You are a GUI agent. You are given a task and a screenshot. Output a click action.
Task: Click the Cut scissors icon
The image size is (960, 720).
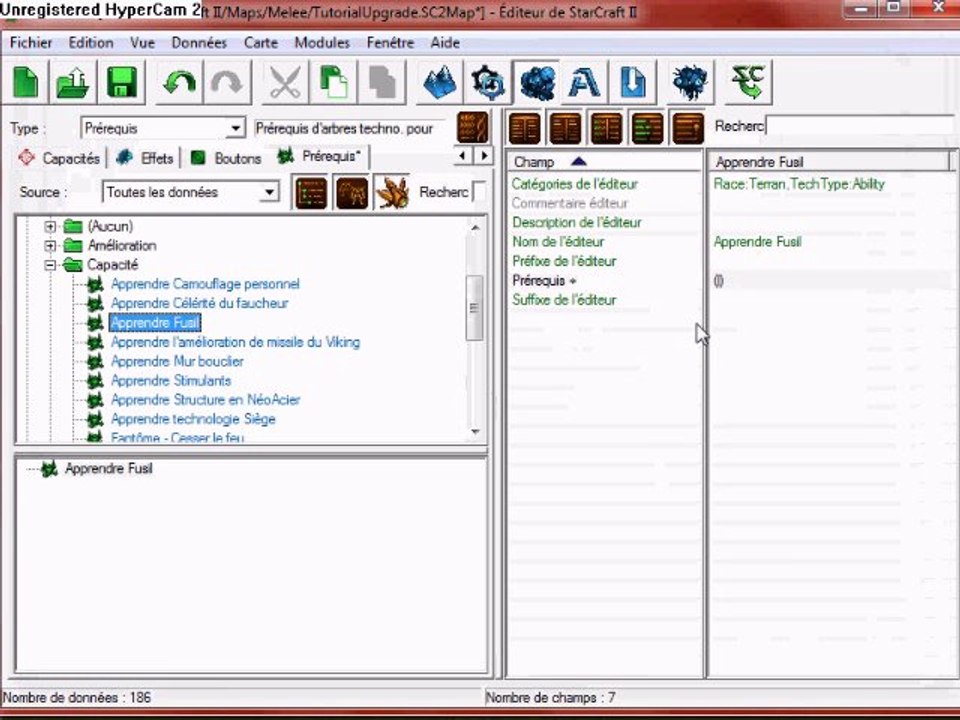tap(285, 83)
